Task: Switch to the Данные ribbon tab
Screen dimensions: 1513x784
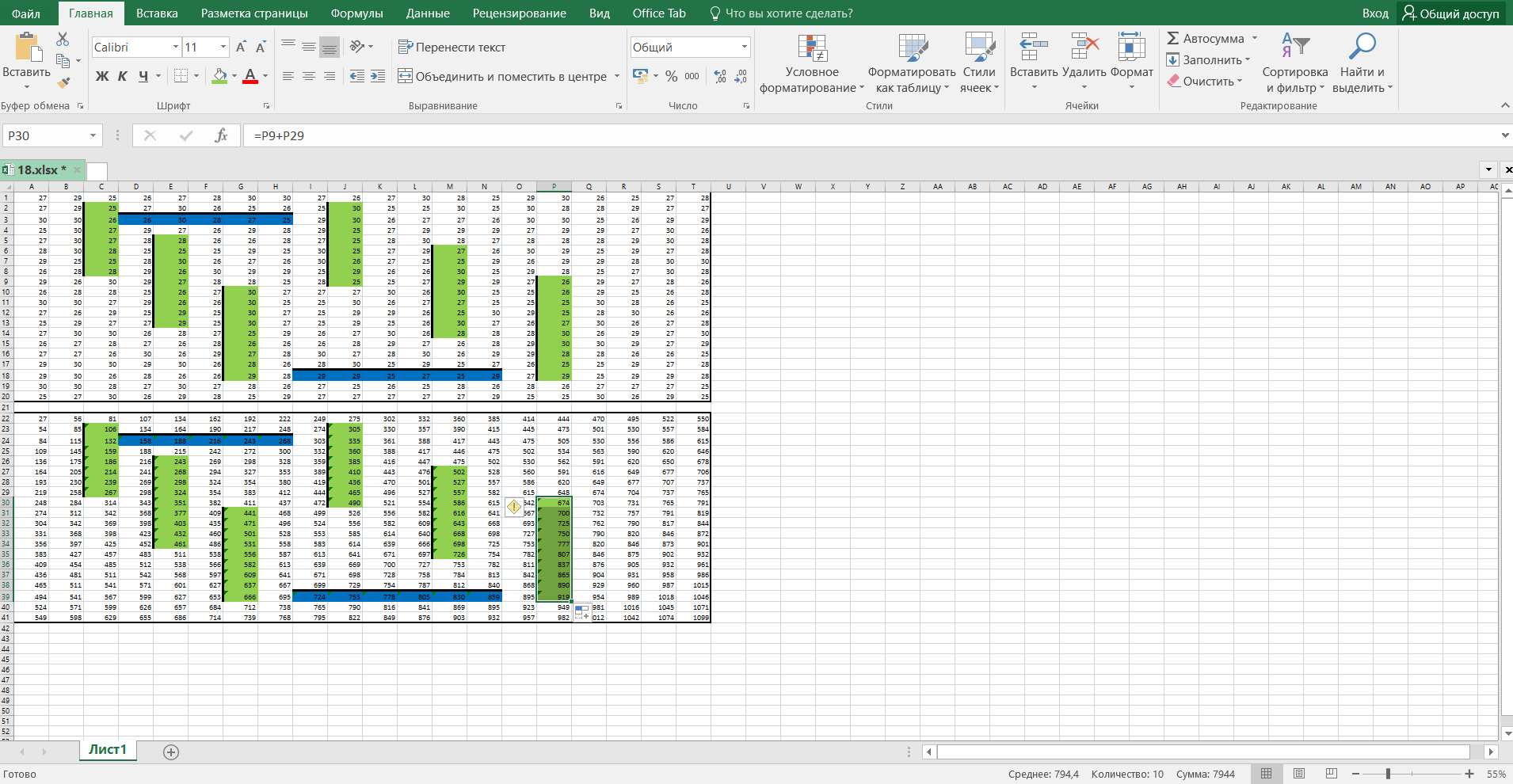Action: 428,13
